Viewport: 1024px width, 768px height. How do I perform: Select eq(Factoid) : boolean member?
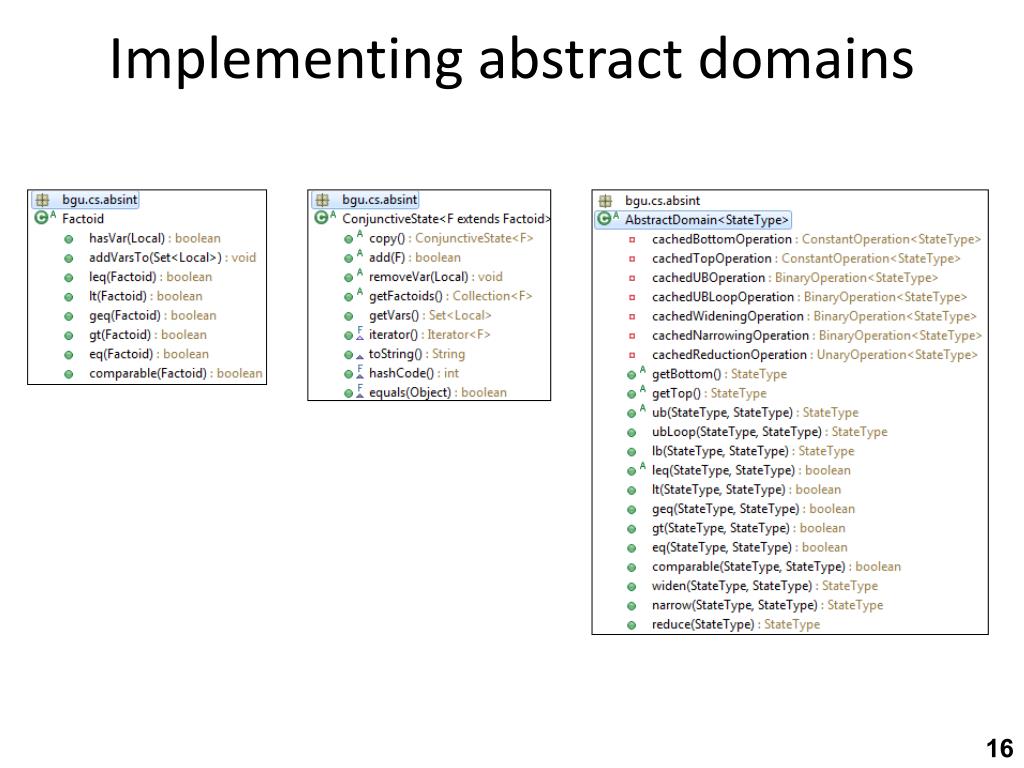[x=149, y=354]
